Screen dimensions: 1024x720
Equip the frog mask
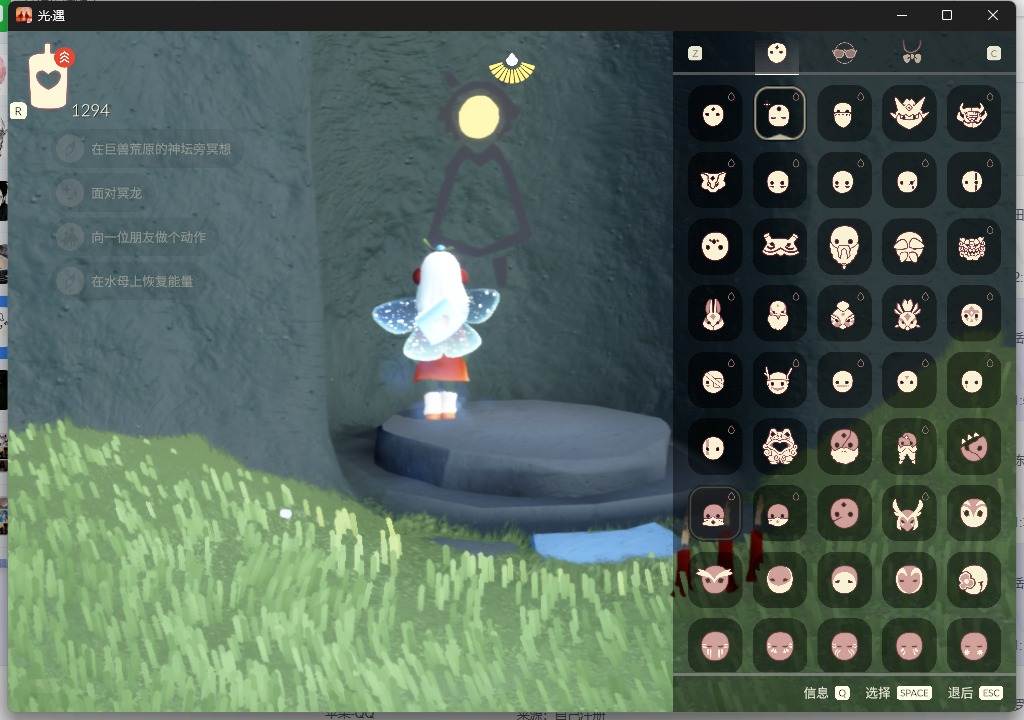pos(779,447)
